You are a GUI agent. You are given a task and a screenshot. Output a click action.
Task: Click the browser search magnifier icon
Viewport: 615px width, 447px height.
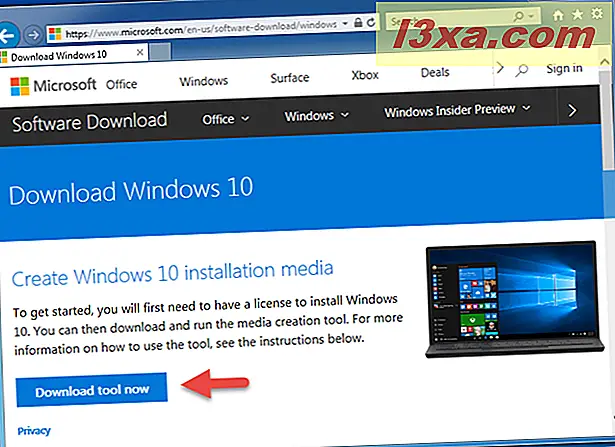click(519, 16)
